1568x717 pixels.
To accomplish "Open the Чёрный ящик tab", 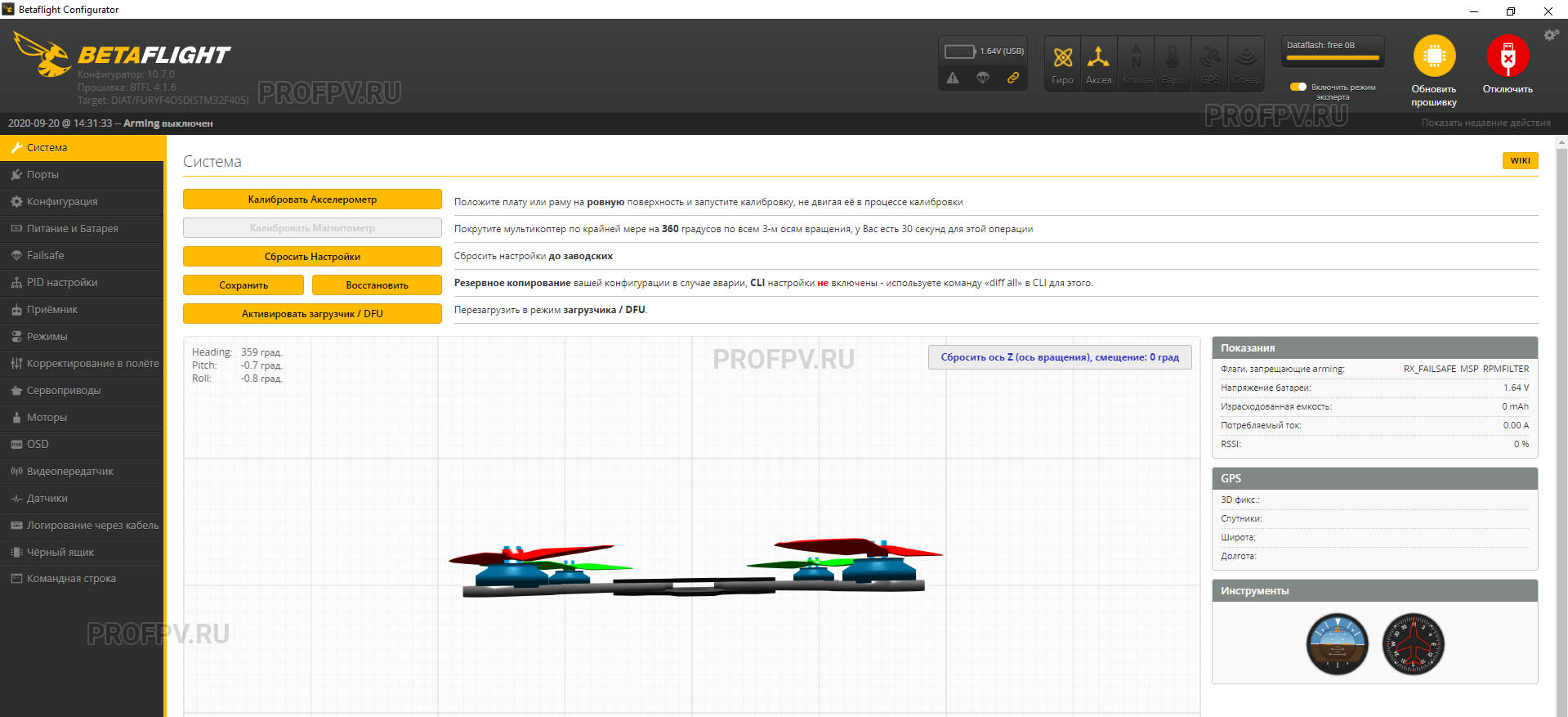I will pos(82,553).
